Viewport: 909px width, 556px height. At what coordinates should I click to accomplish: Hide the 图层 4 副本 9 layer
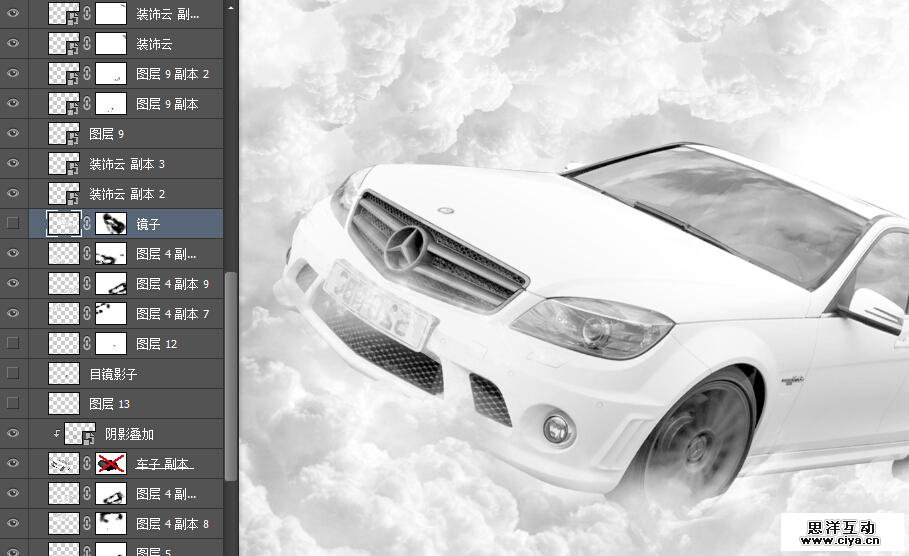[x=13, y=284]
